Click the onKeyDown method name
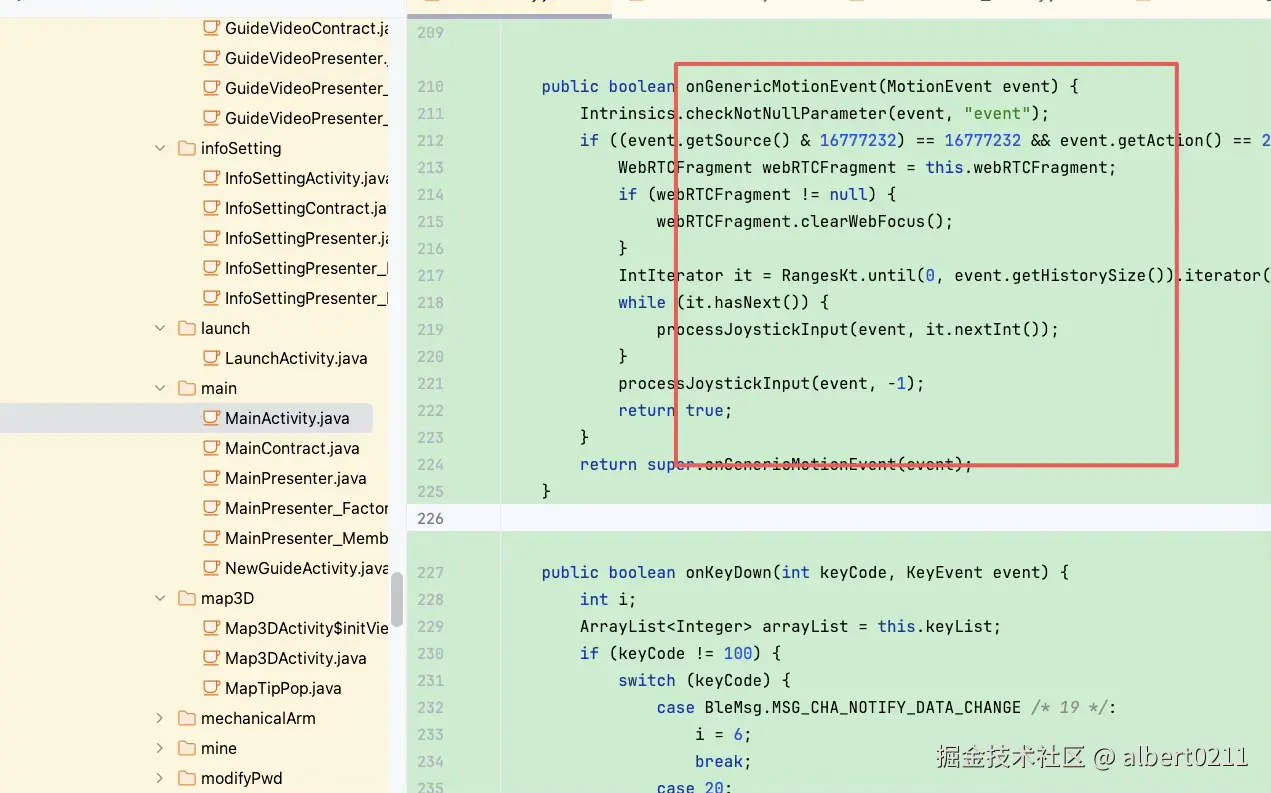The height and width of the screenshot is (793, 1271). click(x=729, y=572)
